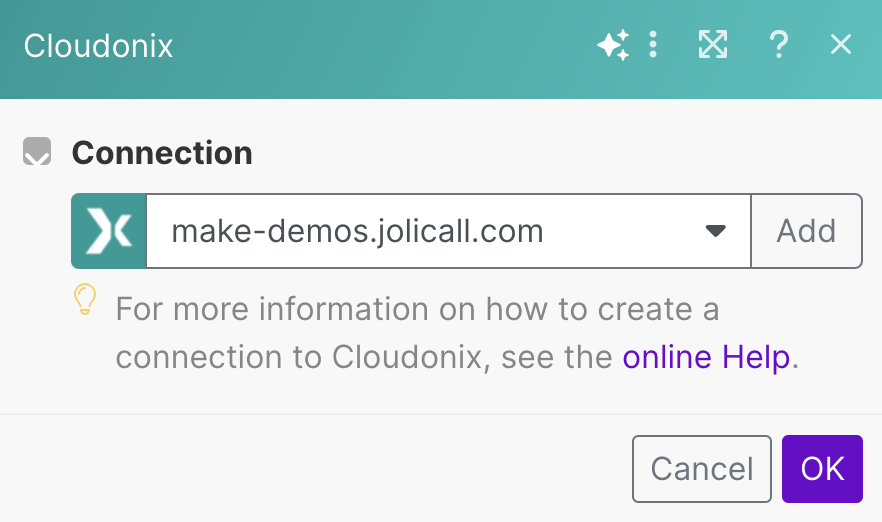The image size is (882, 522).
Task: Confirm with the purple OK button
Action: pyautogui.click(x=822, y=468)
